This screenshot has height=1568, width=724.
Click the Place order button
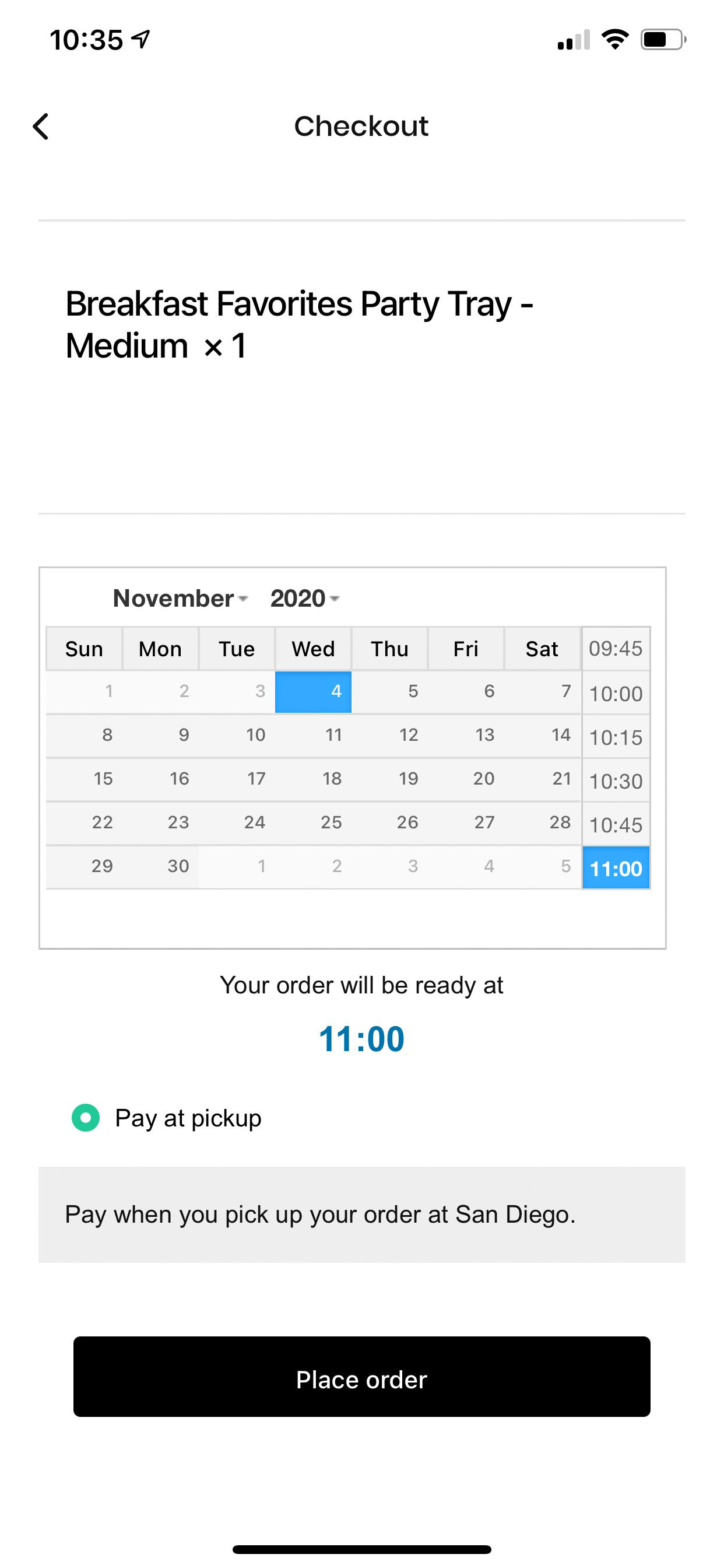pyautogui.click(x=362, y=1376)
